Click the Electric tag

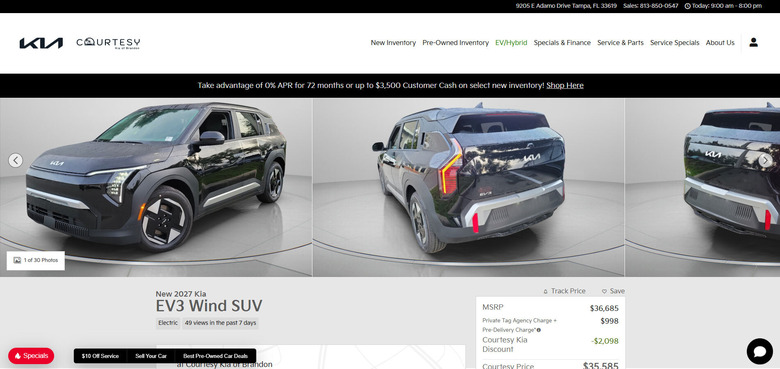(x=168, y=323)
